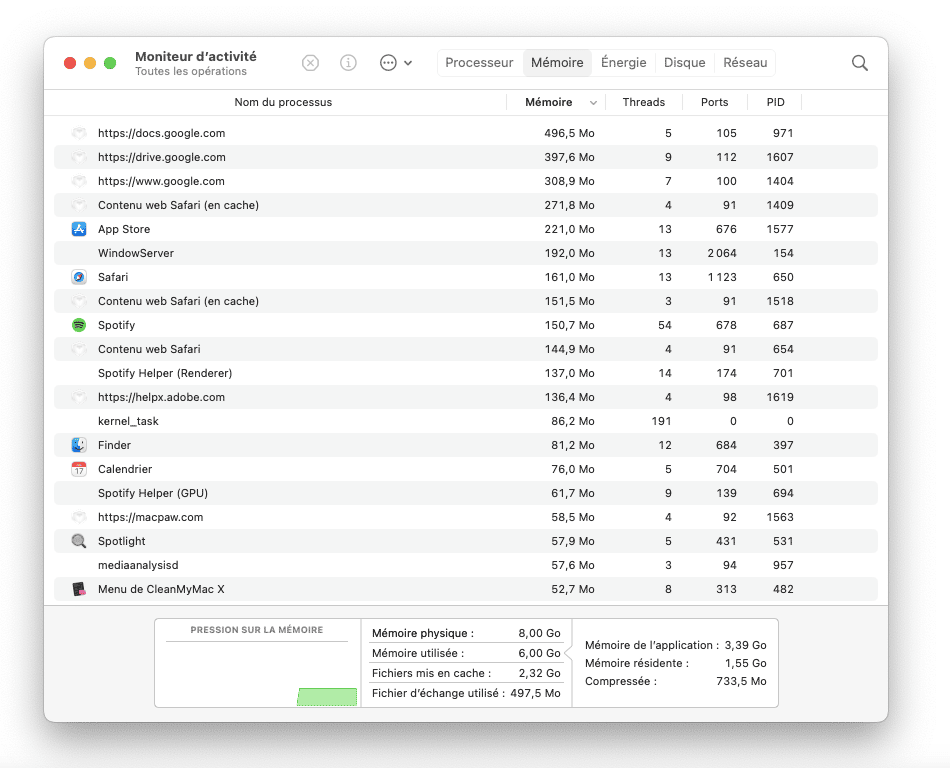Click the 496,5 Mo memory value
Screen dimensions: 950x768
[569, 133]
